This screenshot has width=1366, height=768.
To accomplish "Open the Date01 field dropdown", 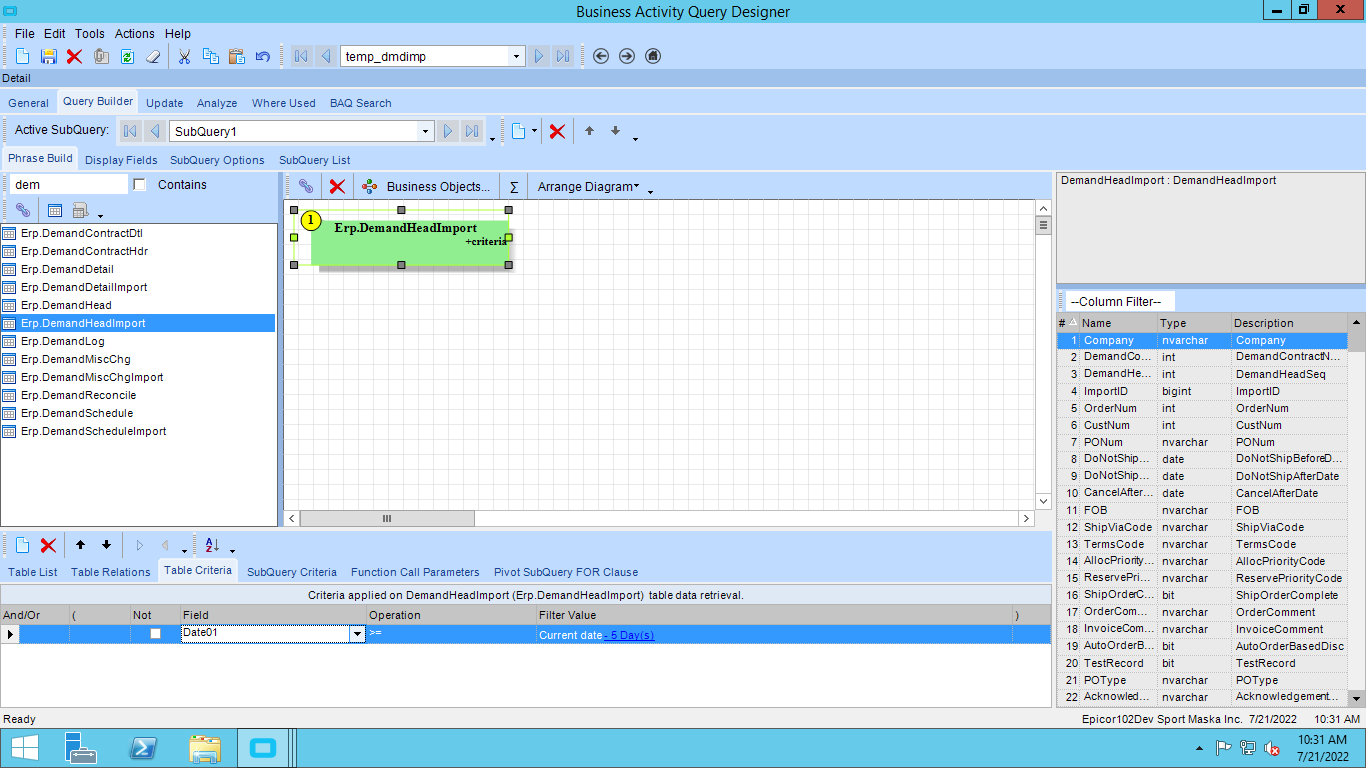I will point(357,633).
